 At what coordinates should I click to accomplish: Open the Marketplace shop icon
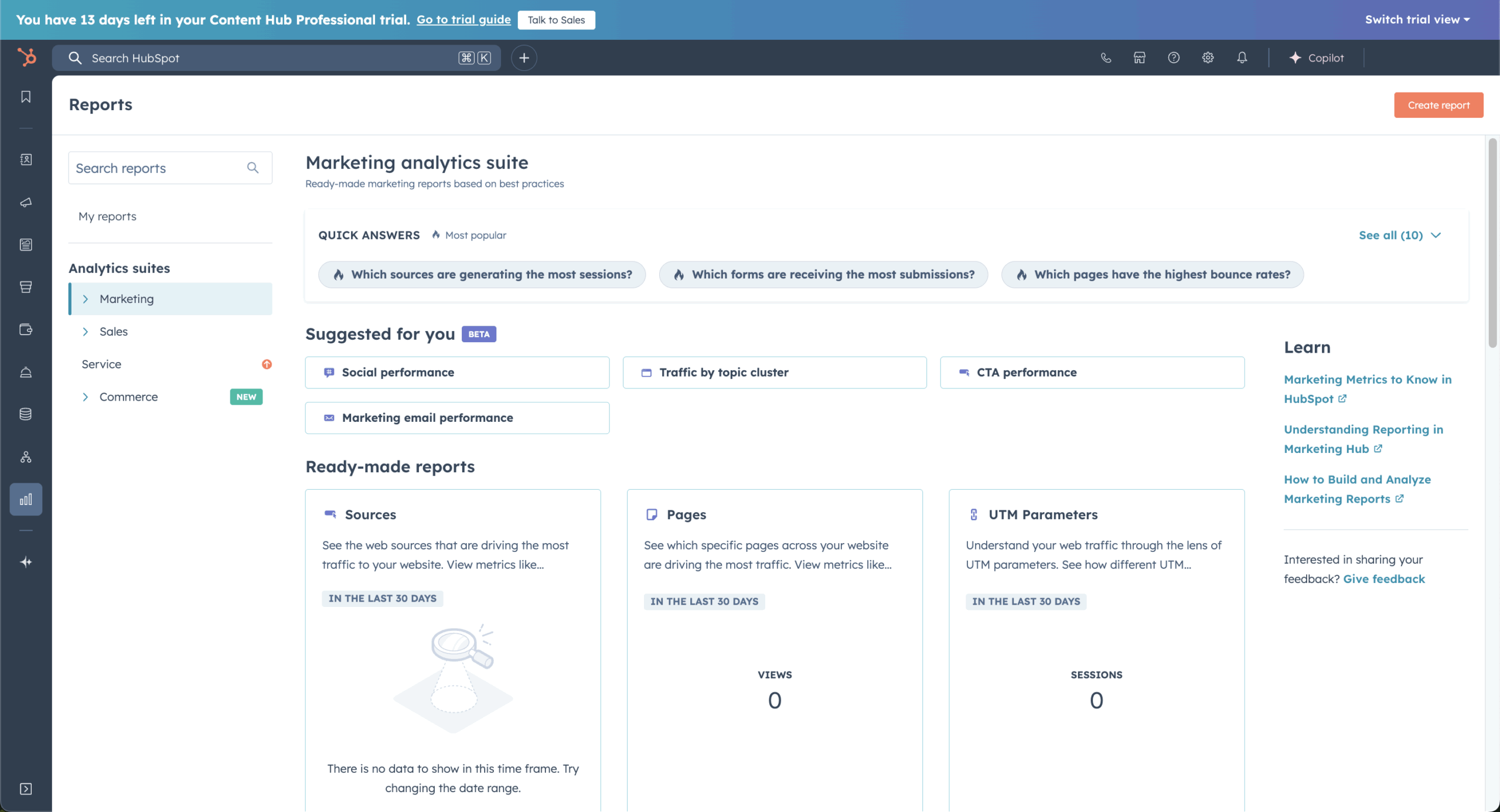click(1139, 57)
